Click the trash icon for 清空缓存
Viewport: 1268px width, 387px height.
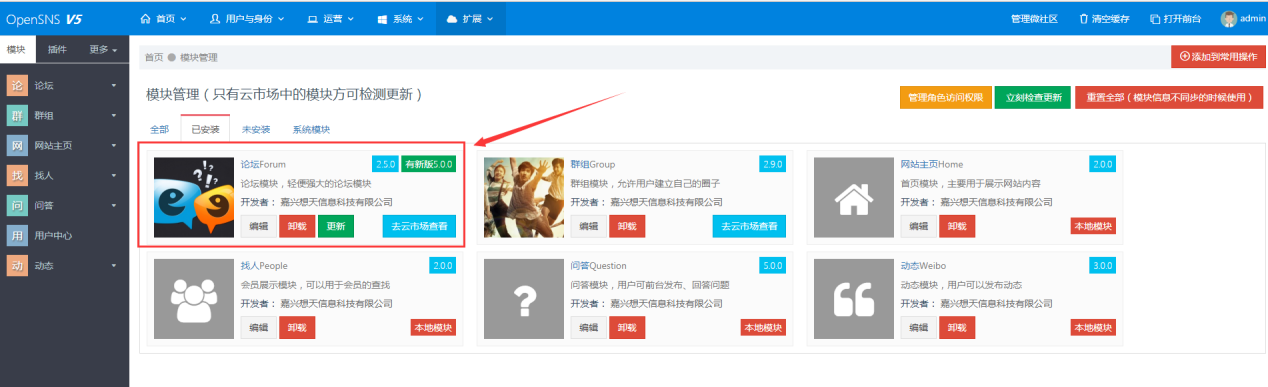tap(1083, 18)
